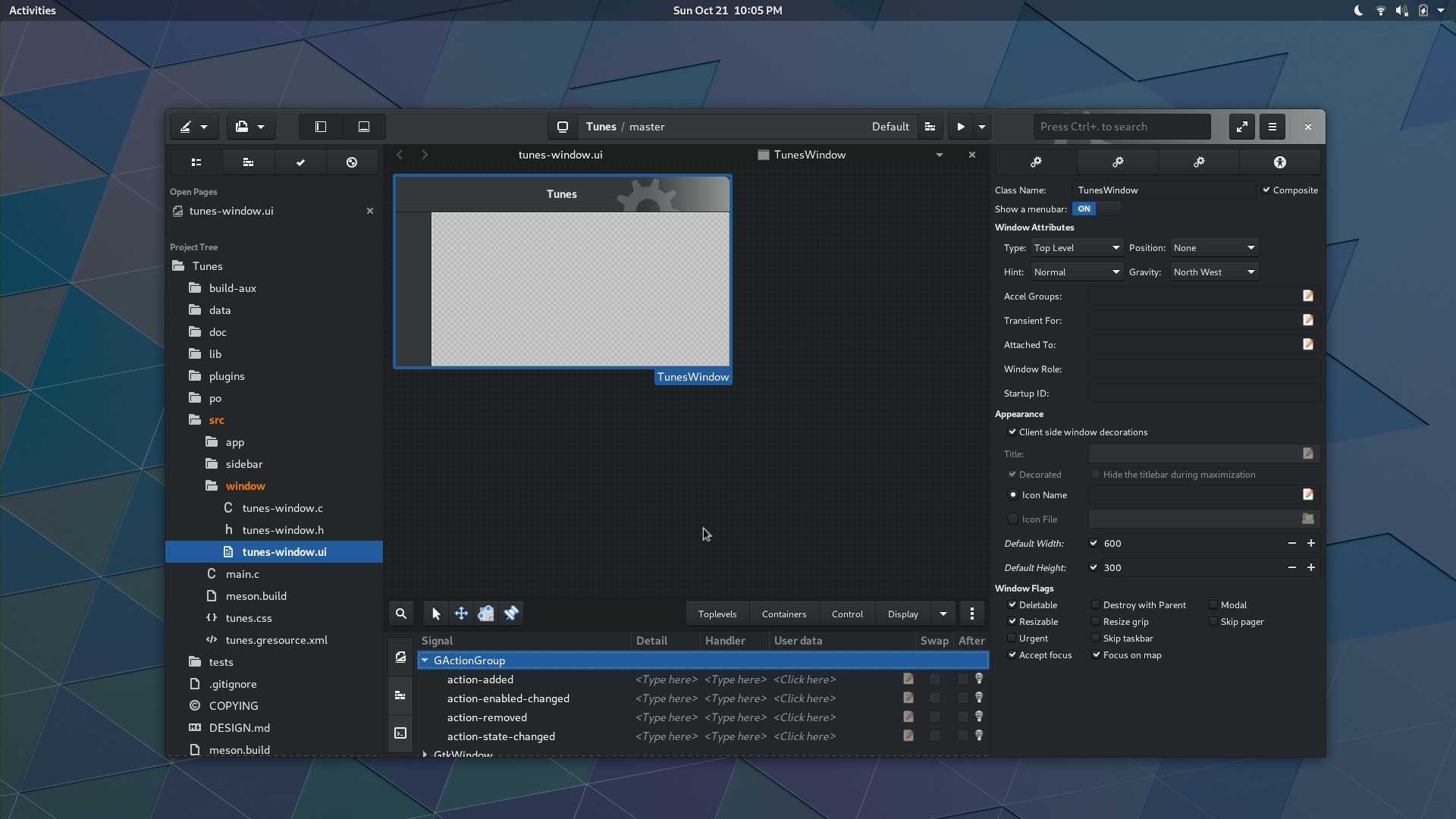The width and height of the screenshot is (1456, 819).
Task: Switch to the tunes-window.ui editor tab
Action: click(560, 154)
